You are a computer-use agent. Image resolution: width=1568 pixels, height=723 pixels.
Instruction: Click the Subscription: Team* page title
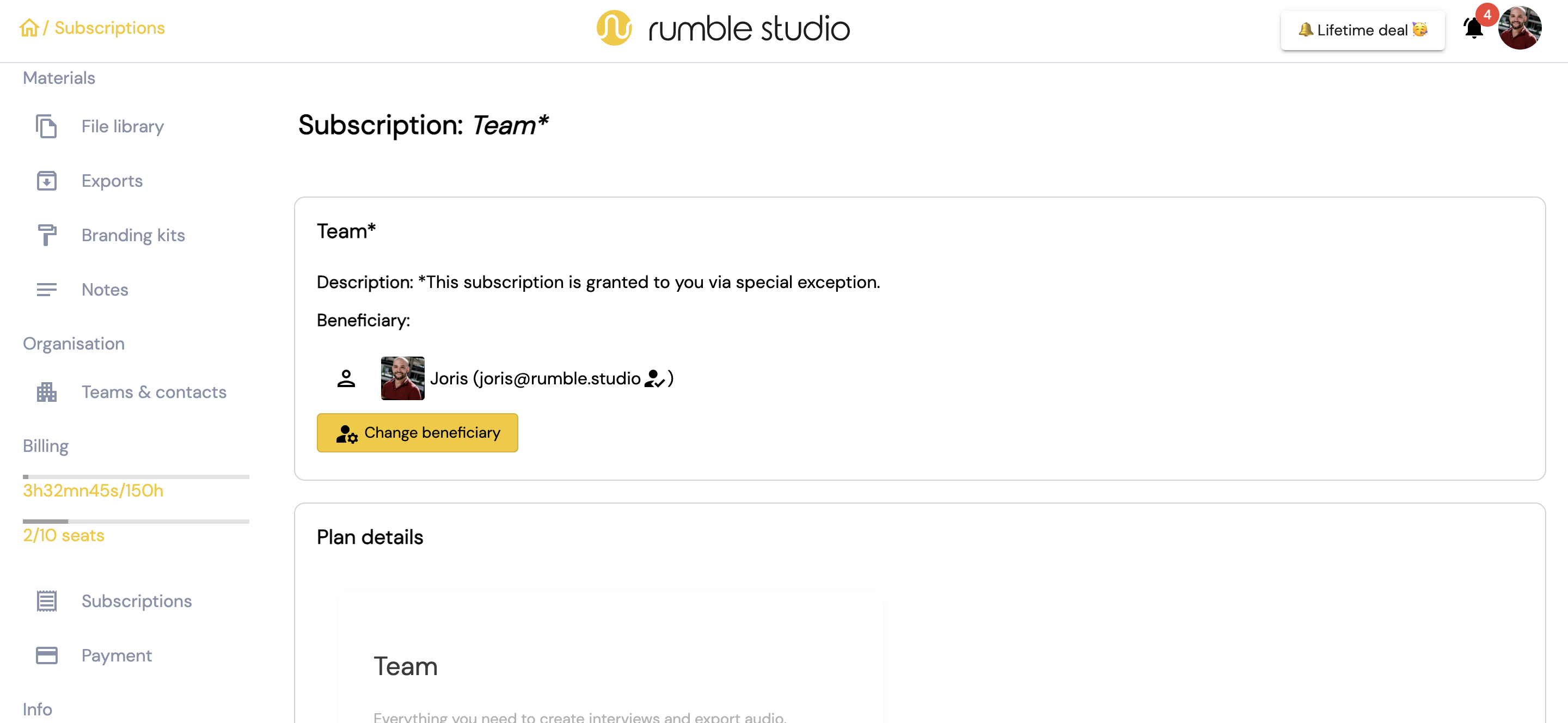coord(423,125)
